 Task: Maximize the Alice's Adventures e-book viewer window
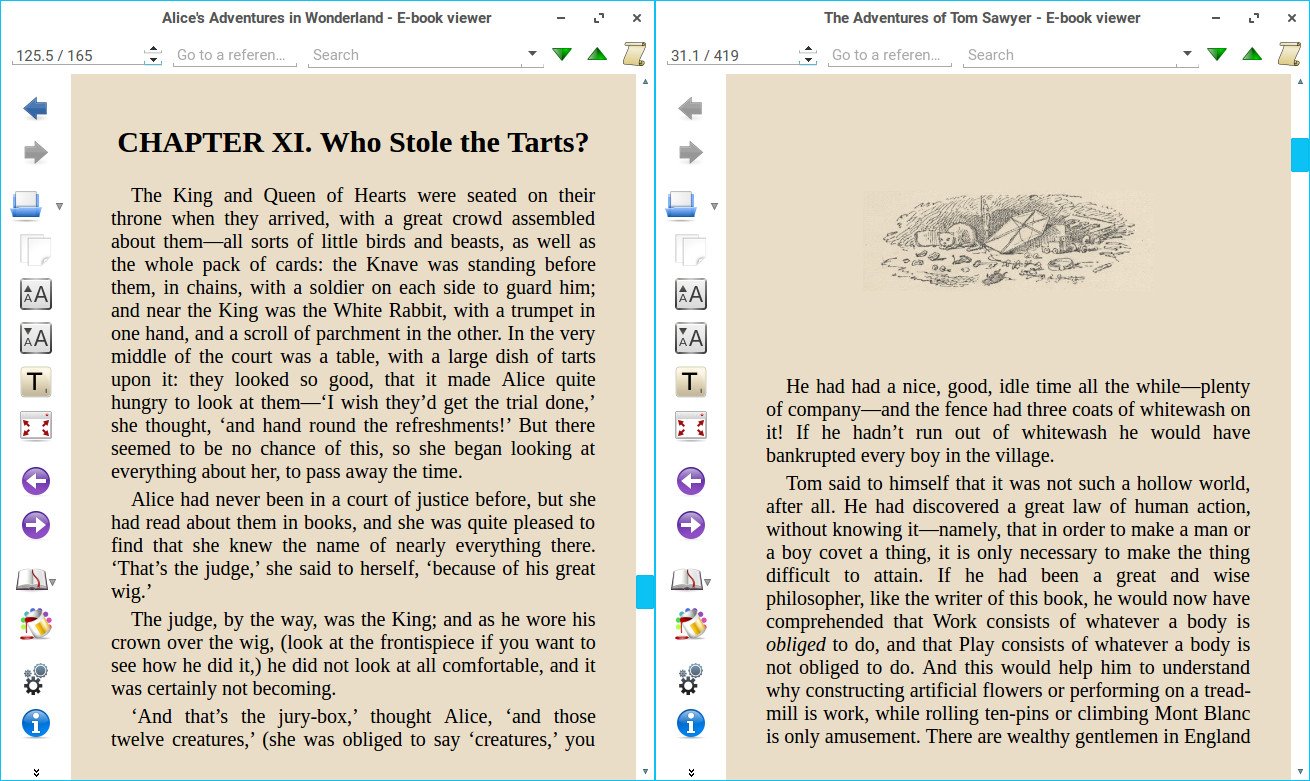(599, 18)
